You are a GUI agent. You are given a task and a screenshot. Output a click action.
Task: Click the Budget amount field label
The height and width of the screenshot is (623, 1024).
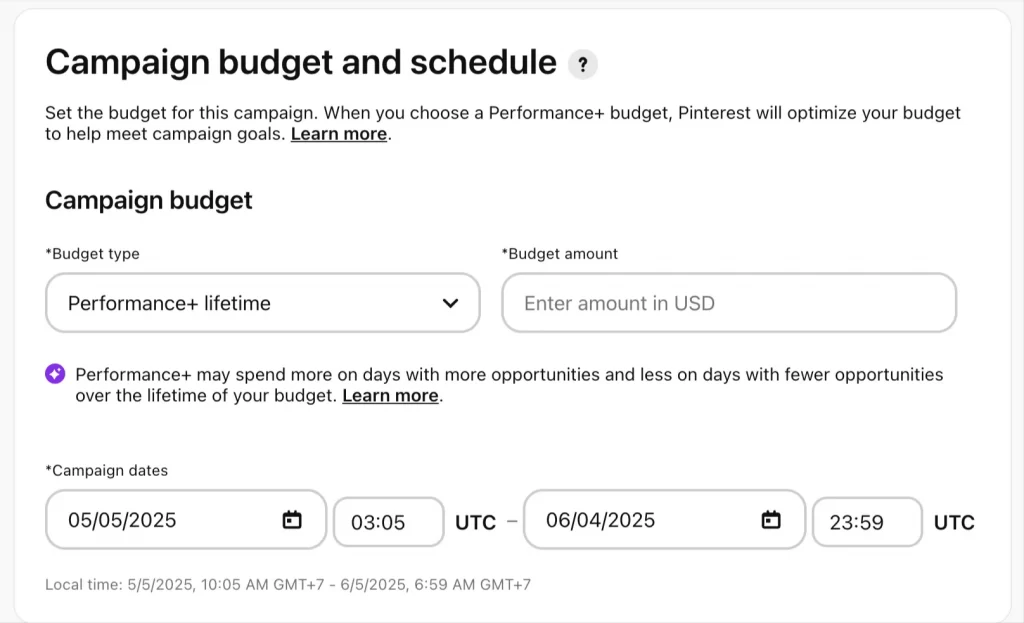(x=560, y=254)
